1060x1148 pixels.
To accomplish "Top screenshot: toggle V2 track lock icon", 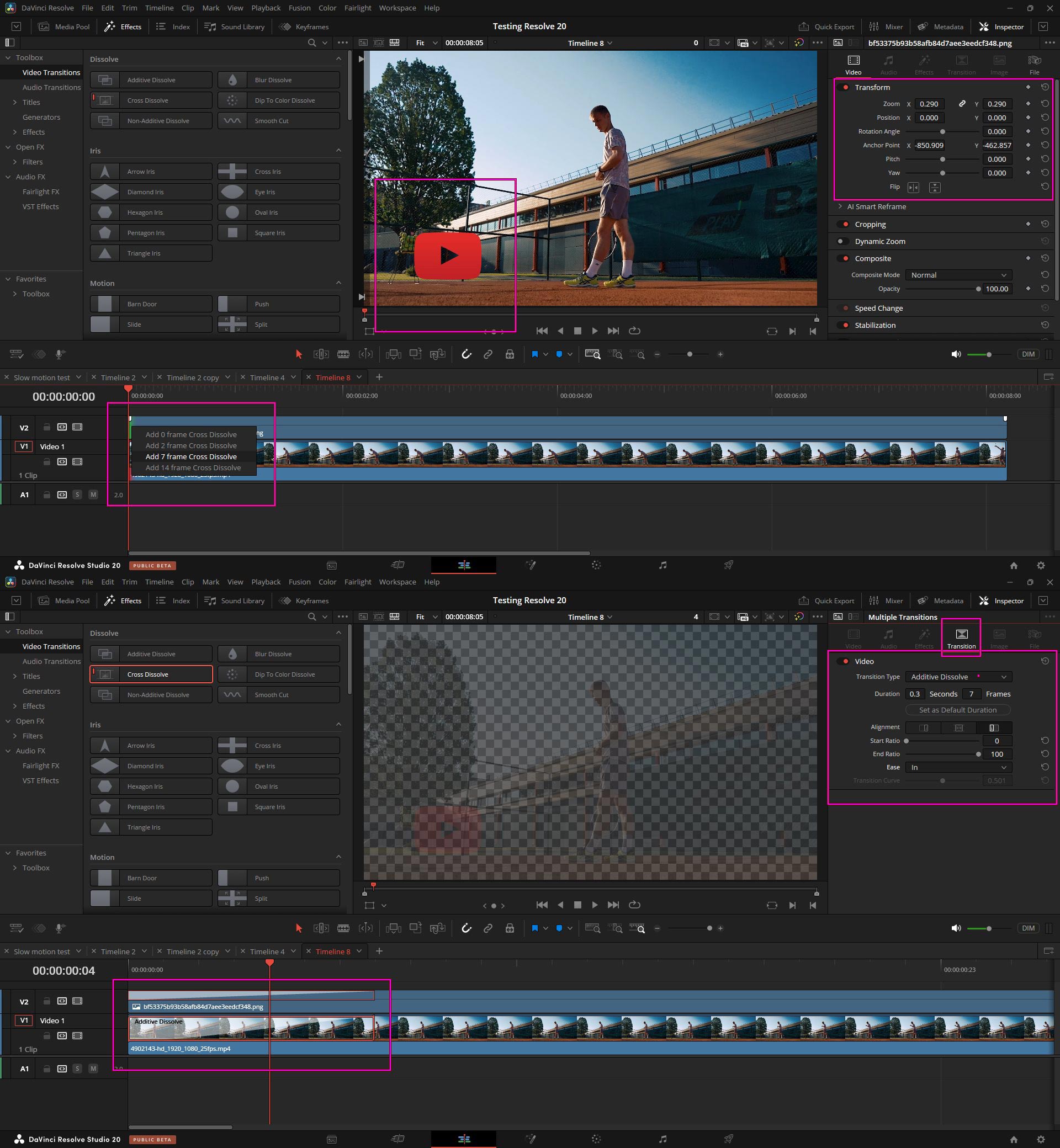I will (x=47, y=427).
